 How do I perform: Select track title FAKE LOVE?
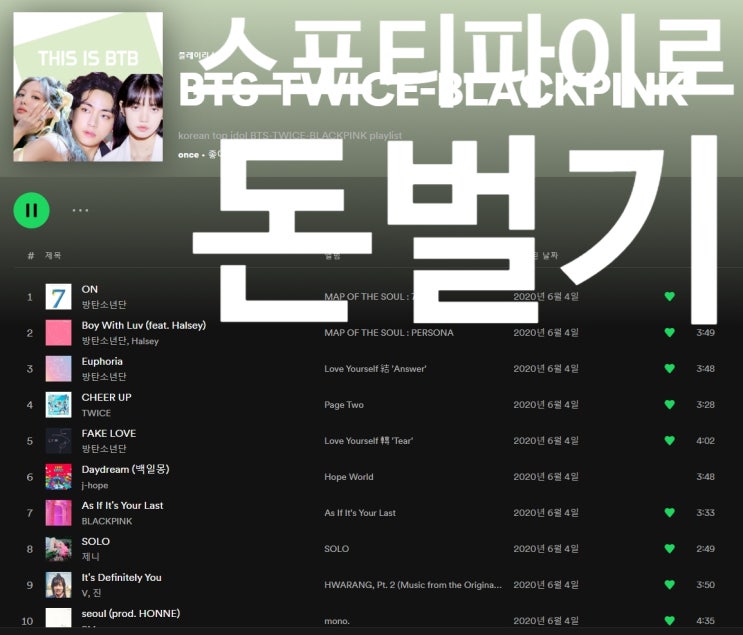[x=109, y=433]
